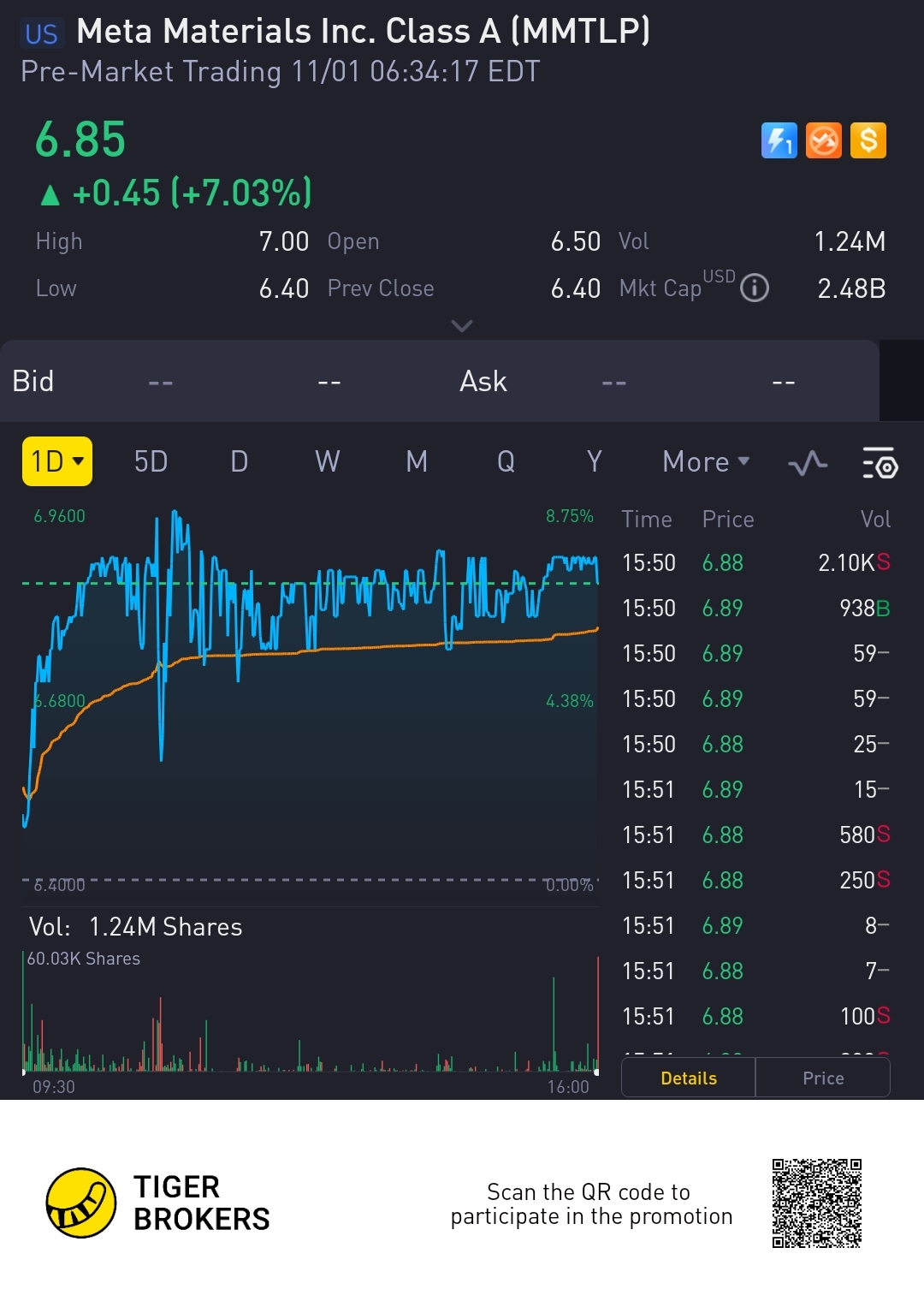Viewport: 924px width, 1307px height.
Task: Tap the yellow dollar sign icon
Action: point(868,140)
